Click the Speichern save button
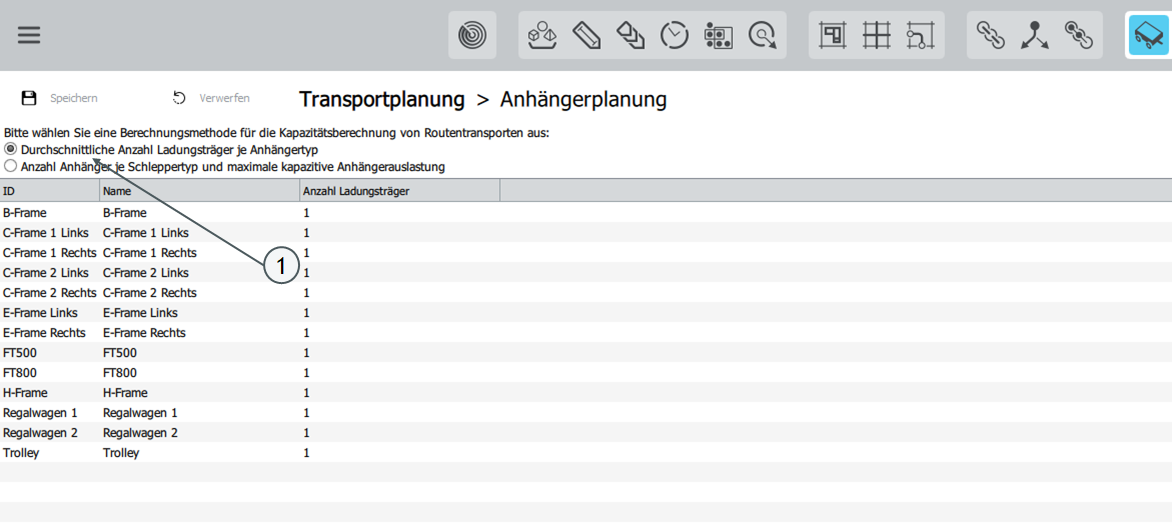1172x530 pixels. point(60,98)
